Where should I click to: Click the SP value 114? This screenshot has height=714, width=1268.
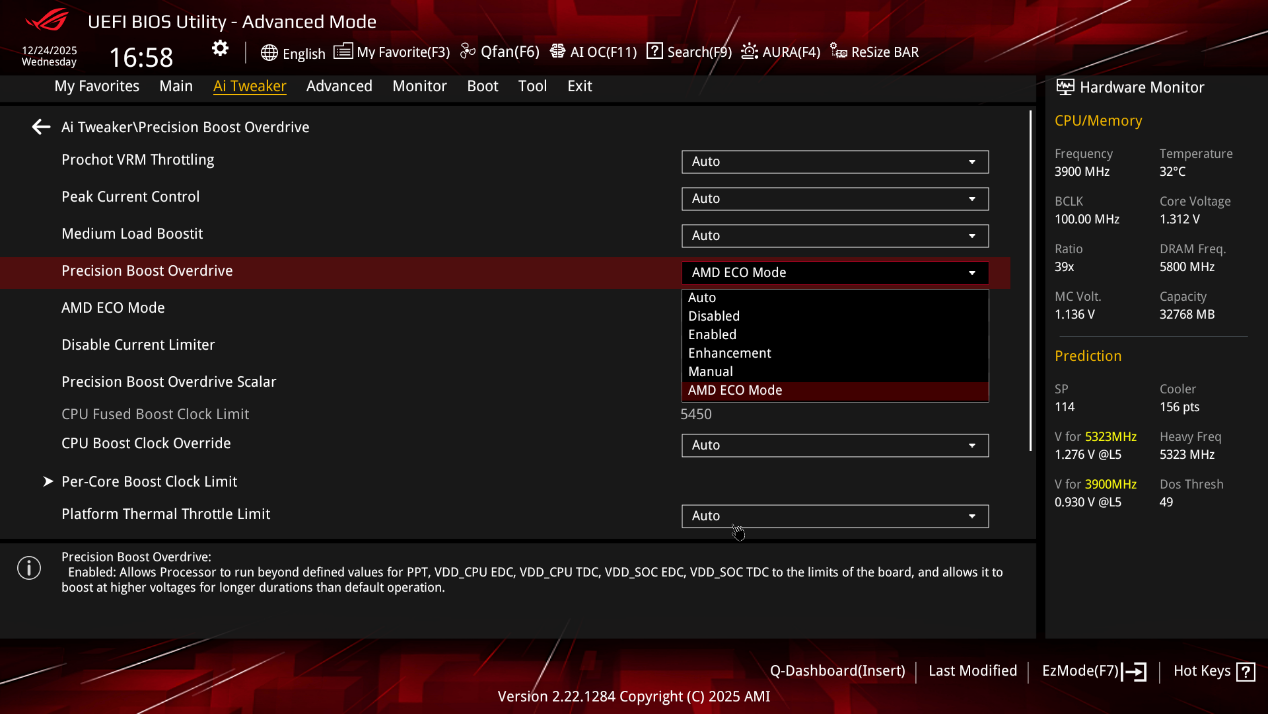click(x=1064, y=407)
